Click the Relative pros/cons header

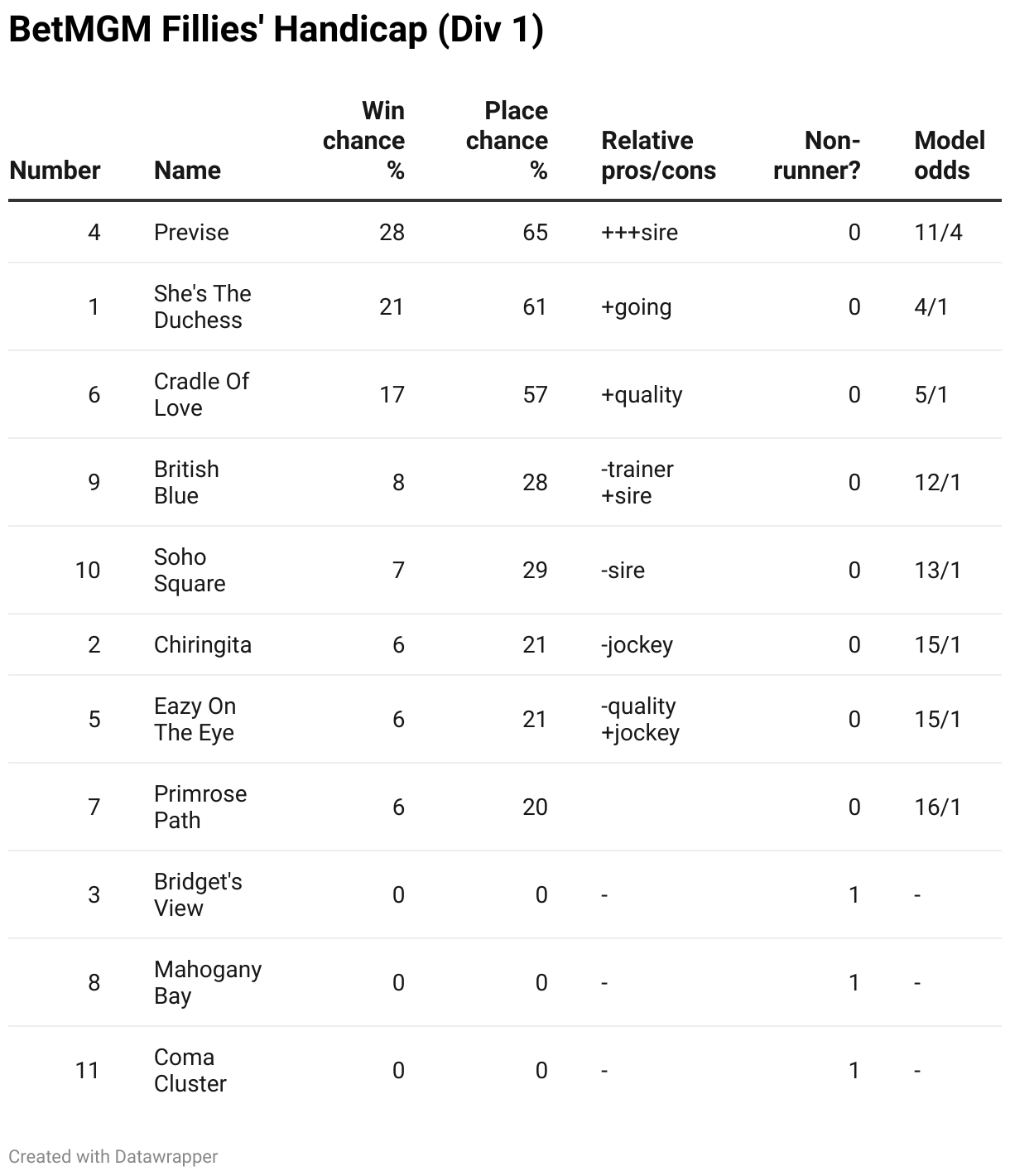659,156
